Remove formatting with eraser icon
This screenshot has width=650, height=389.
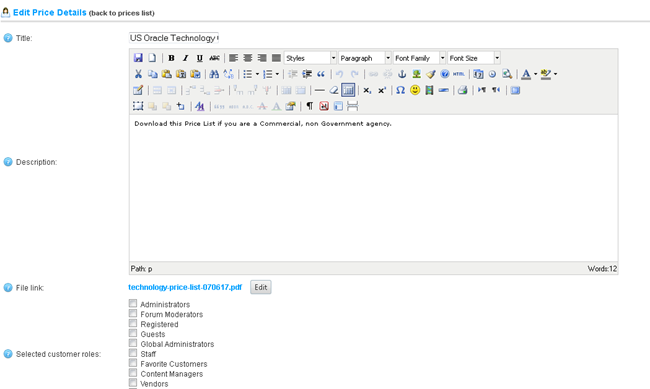click(x=334, y=90)
